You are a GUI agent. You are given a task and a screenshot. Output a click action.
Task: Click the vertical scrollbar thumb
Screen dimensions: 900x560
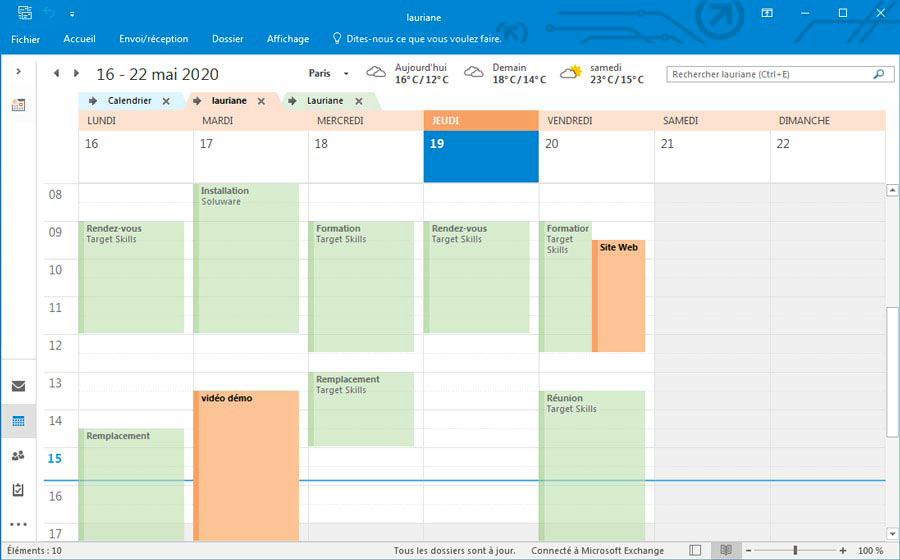892,372
